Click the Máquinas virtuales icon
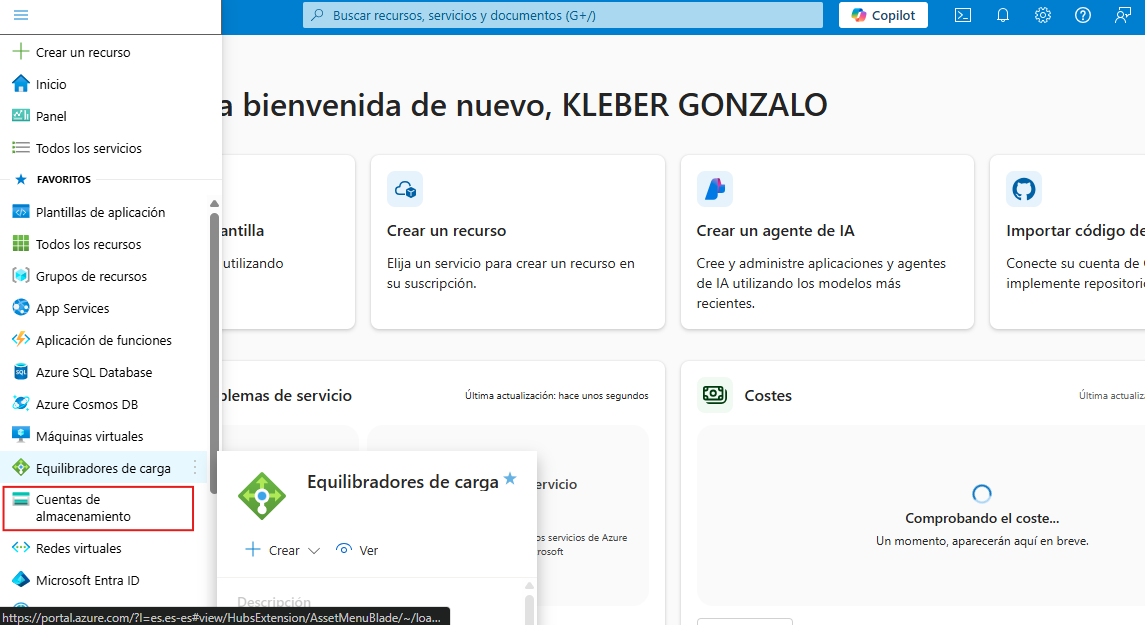 coord(21,435)
